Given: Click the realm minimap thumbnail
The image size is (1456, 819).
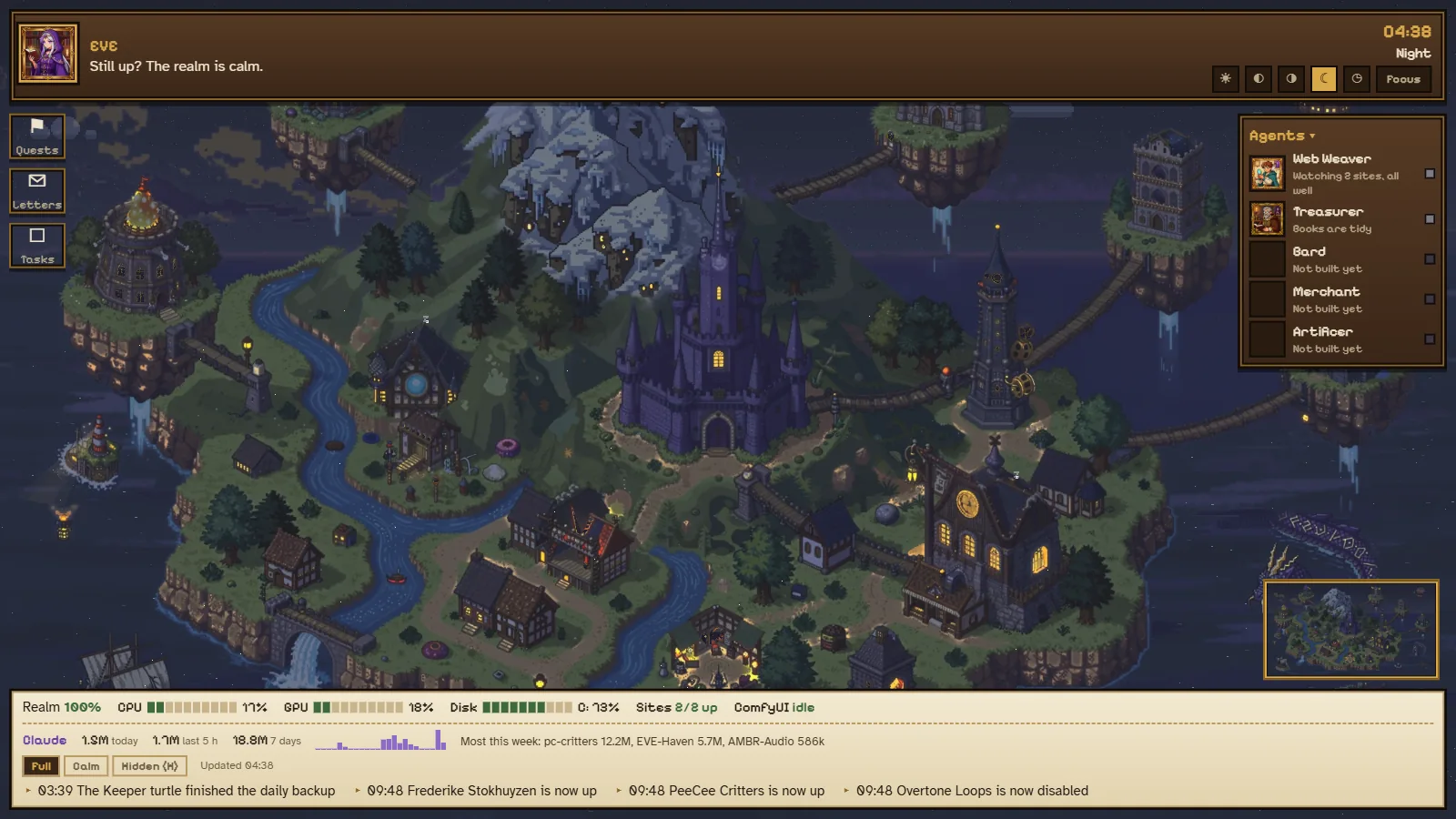Looking at the screenshot, I should [x=1351, y=630].
